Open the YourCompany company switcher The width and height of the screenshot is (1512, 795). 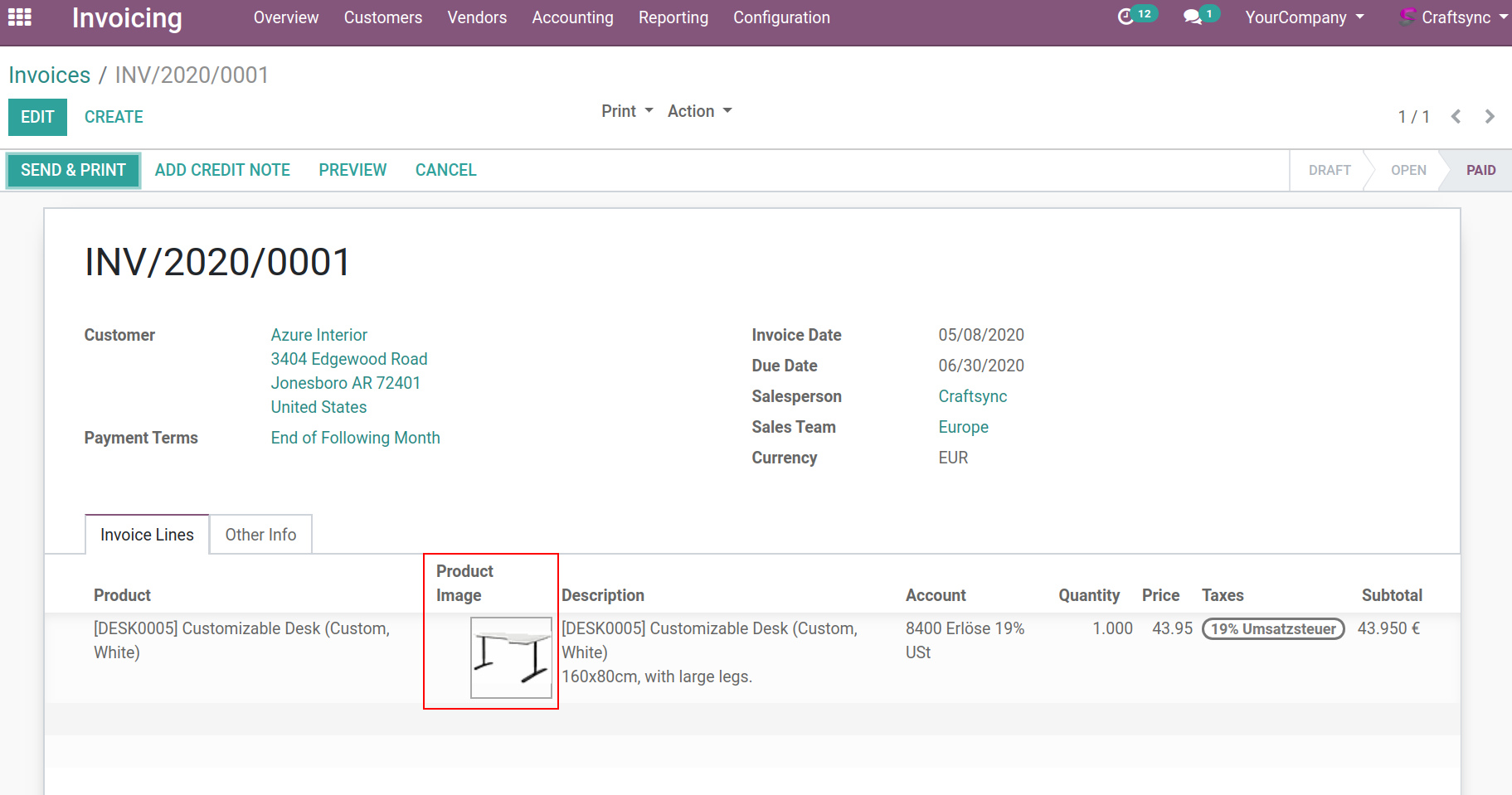click(x=1304, y=17)
